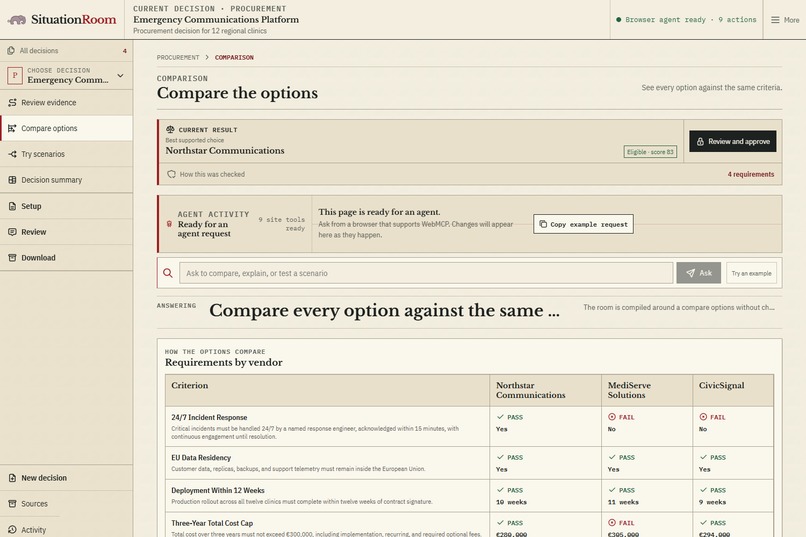Click the Comparison breadcrumb
Image resolution: width=806 pixels, height=537 pixels.
click(x=234, y=58)
